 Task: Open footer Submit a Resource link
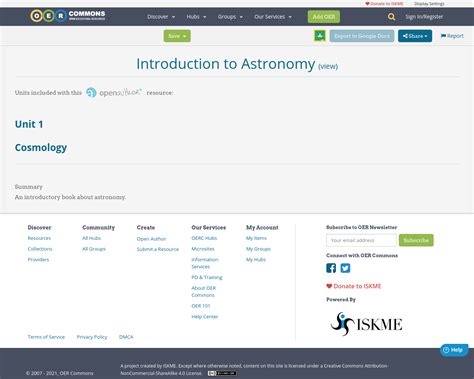158,249
